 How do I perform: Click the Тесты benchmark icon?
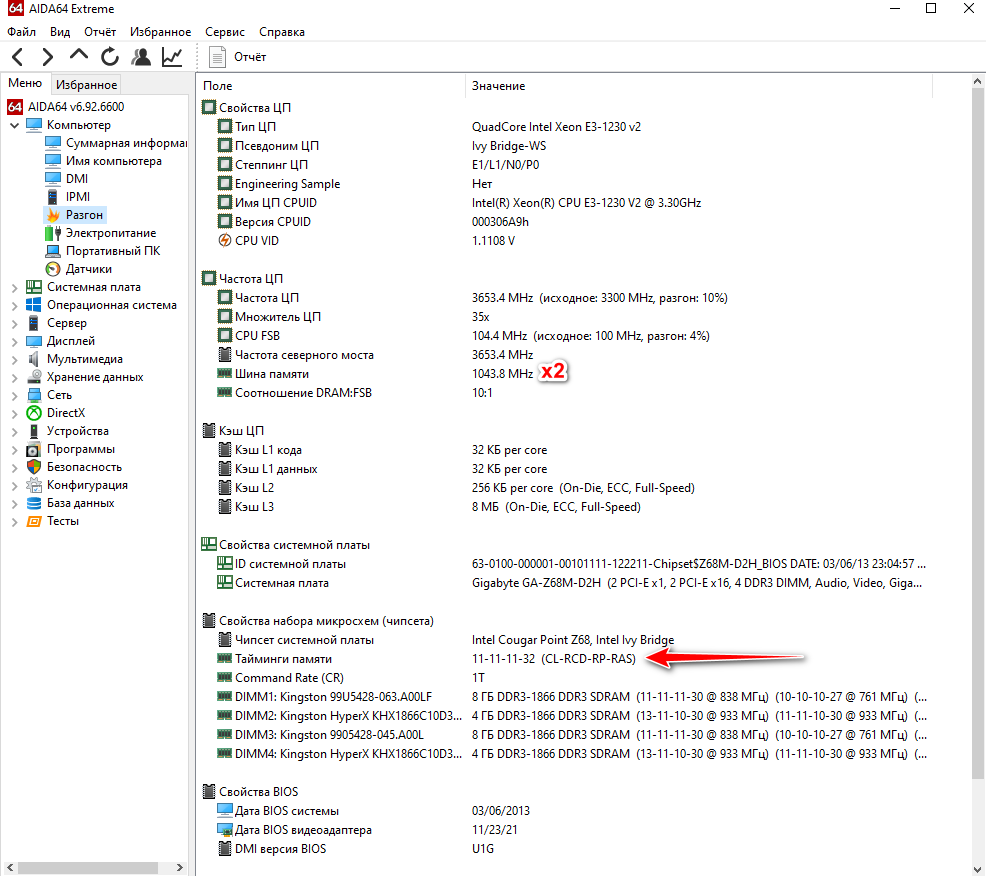[x=34, y=521]
